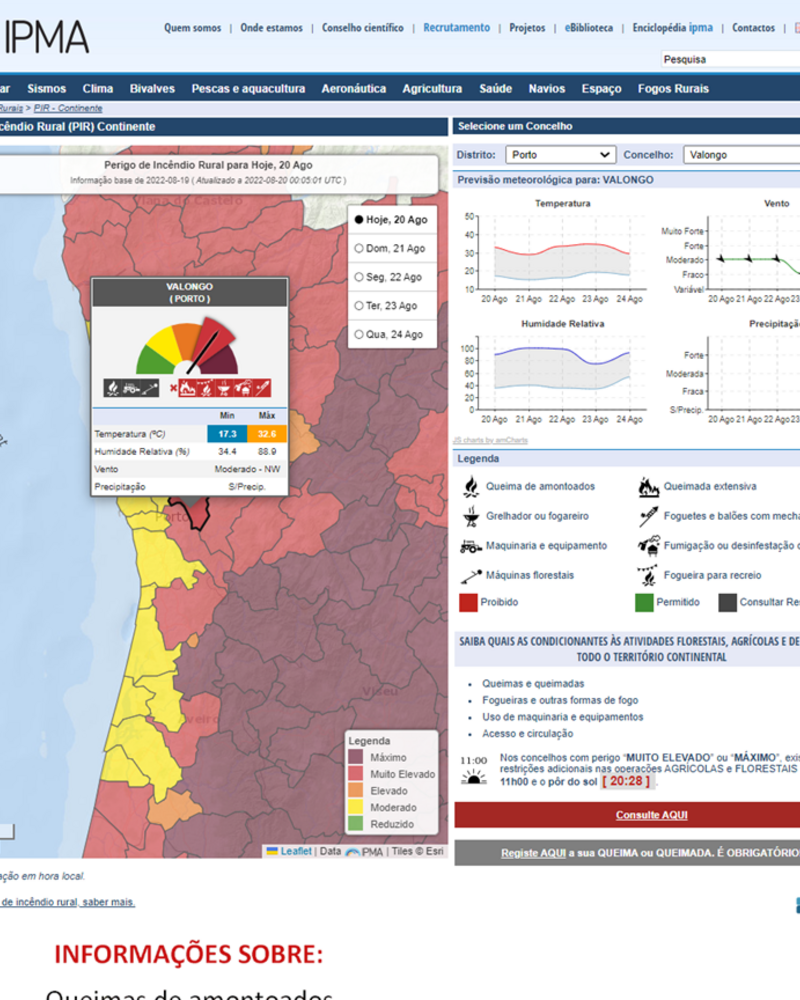
Task: Select the Dom, 21 Ago radio button
Action: pos(359,248)
